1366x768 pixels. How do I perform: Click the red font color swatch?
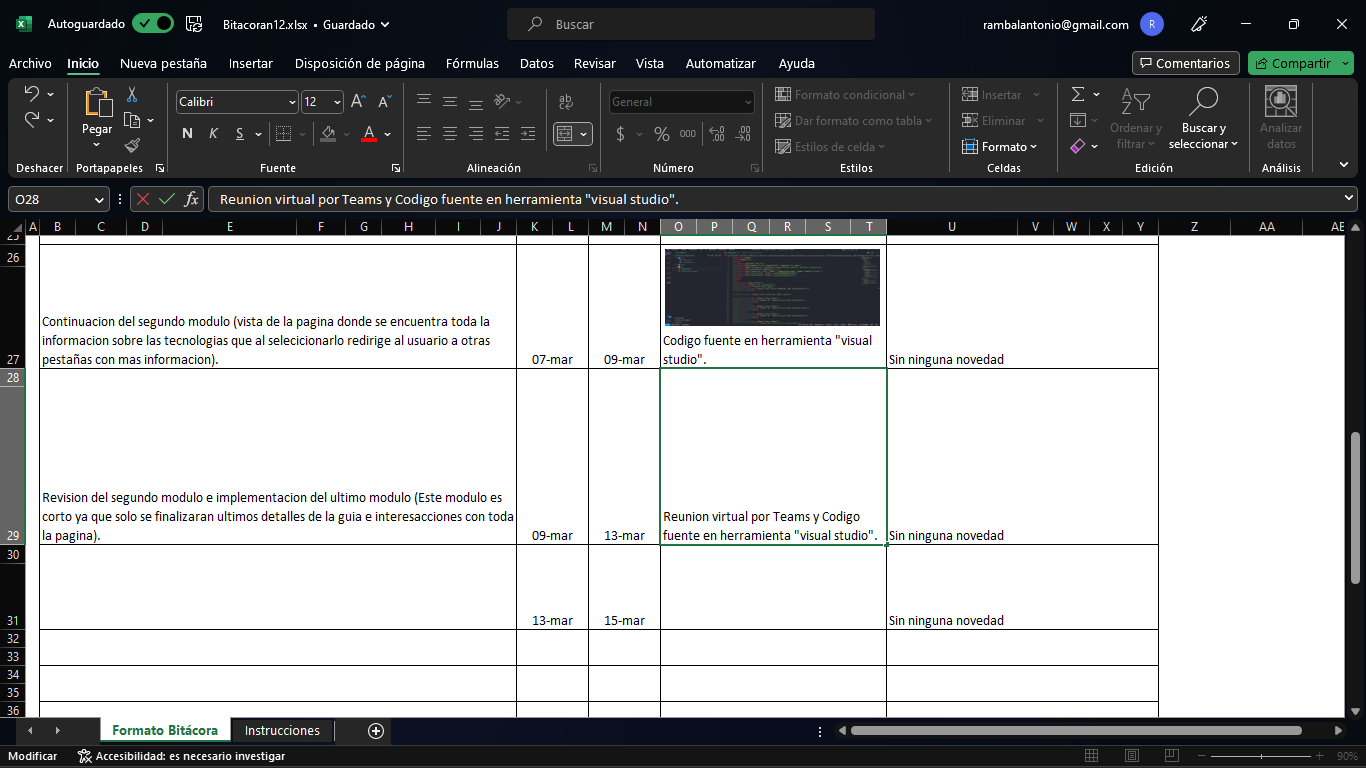[368, 134]
